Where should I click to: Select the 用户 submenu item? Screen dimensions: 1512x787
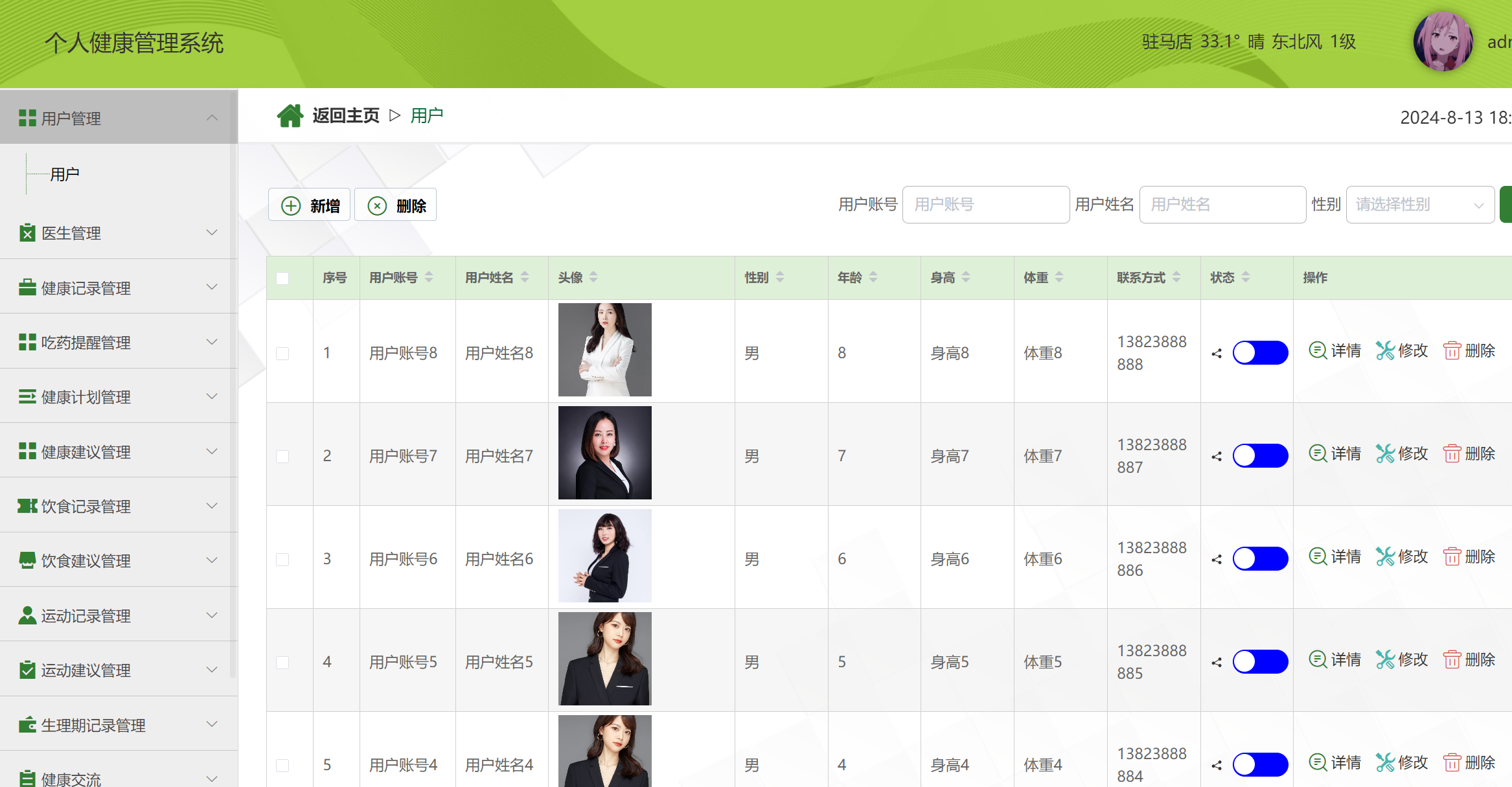pyautogui.click(x=65, y=174)
